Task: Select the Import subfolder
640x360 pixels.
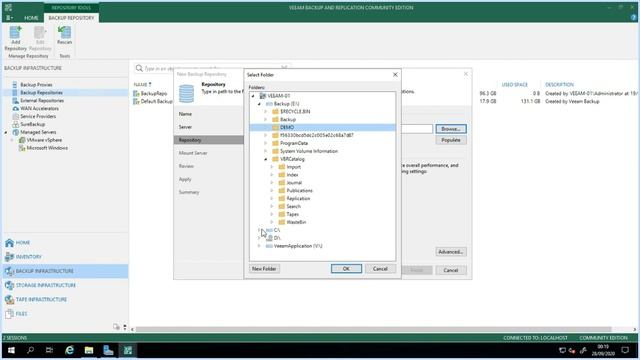Action: pyautogui.click(x=293, y=167)
